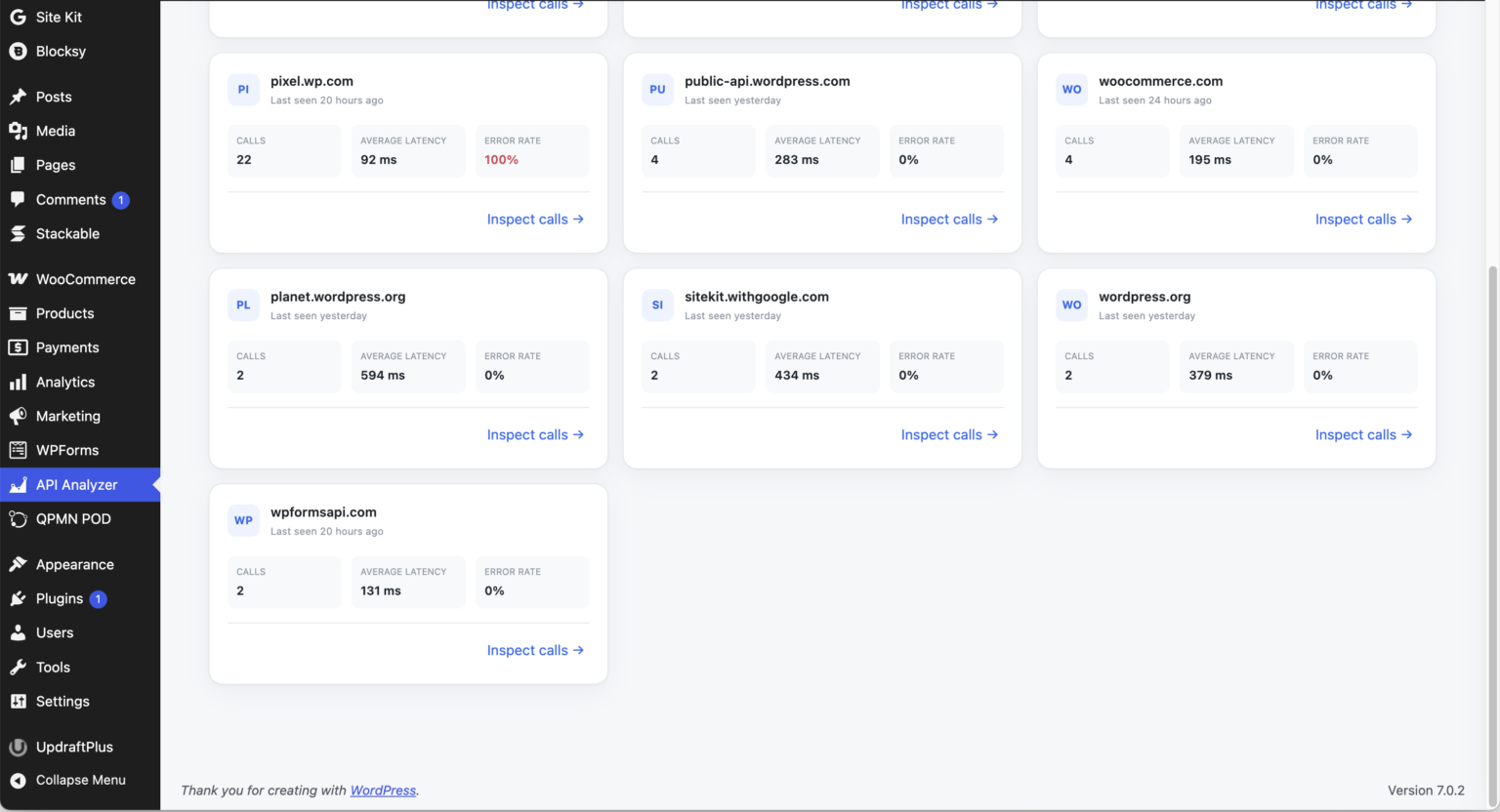
Task: Click the 379 ms latency value
Action: click(1211, 376)
